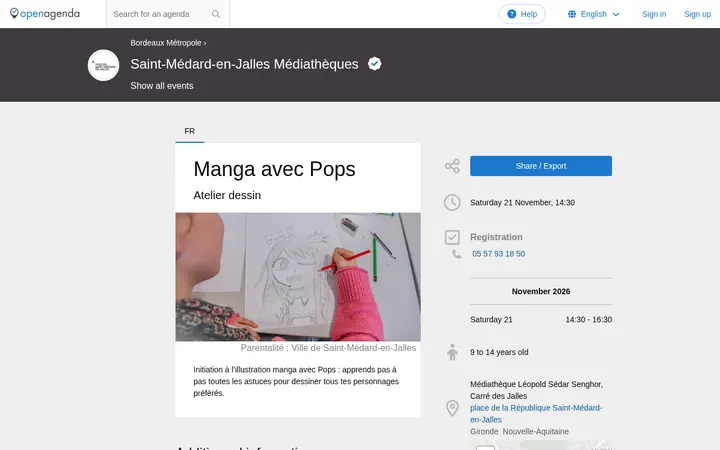Click Saturday 21 November, 14:30 text

523,202
